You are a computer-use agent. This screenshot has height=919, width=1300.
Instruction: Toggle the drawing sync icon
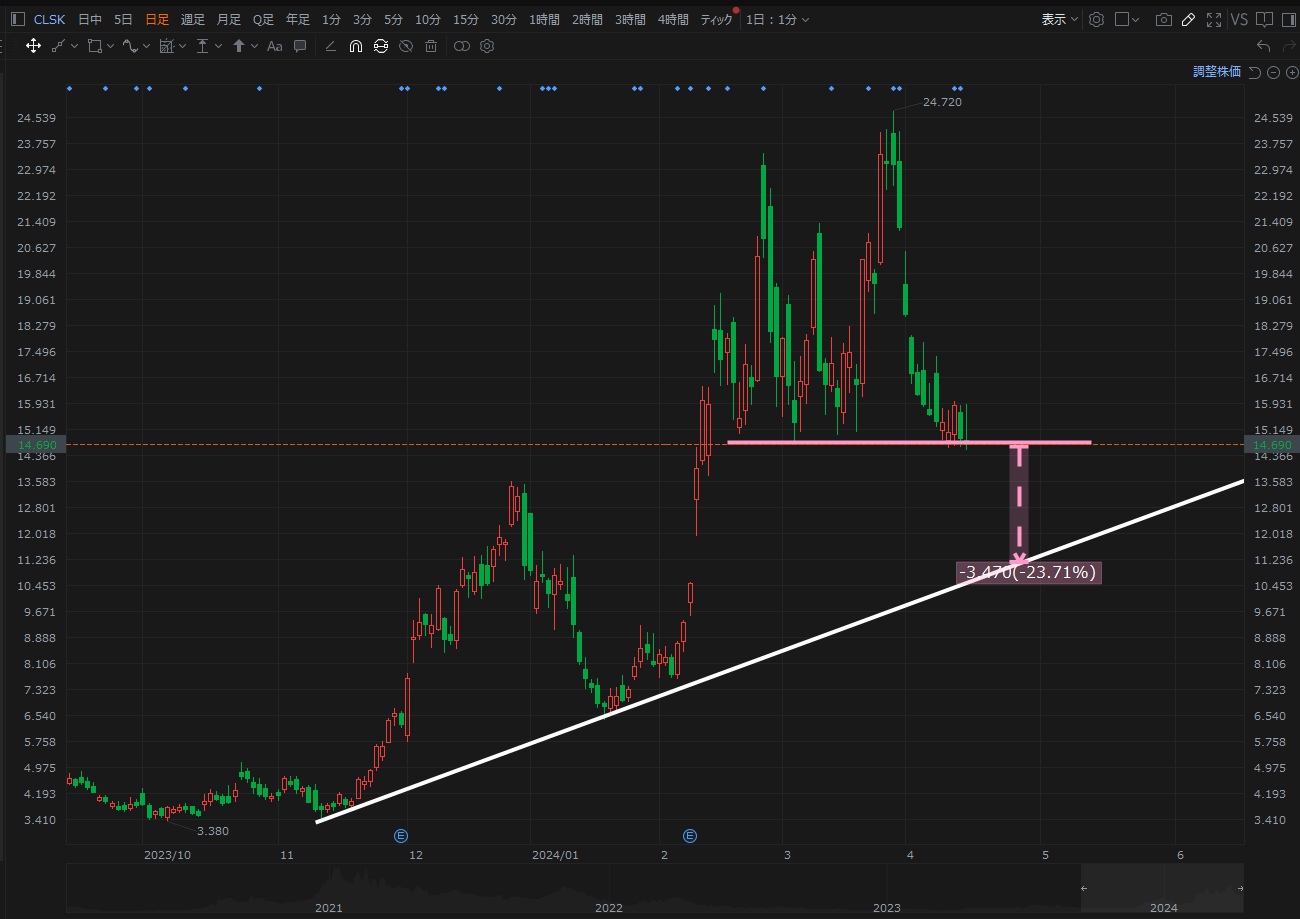[x=381, y=46]
